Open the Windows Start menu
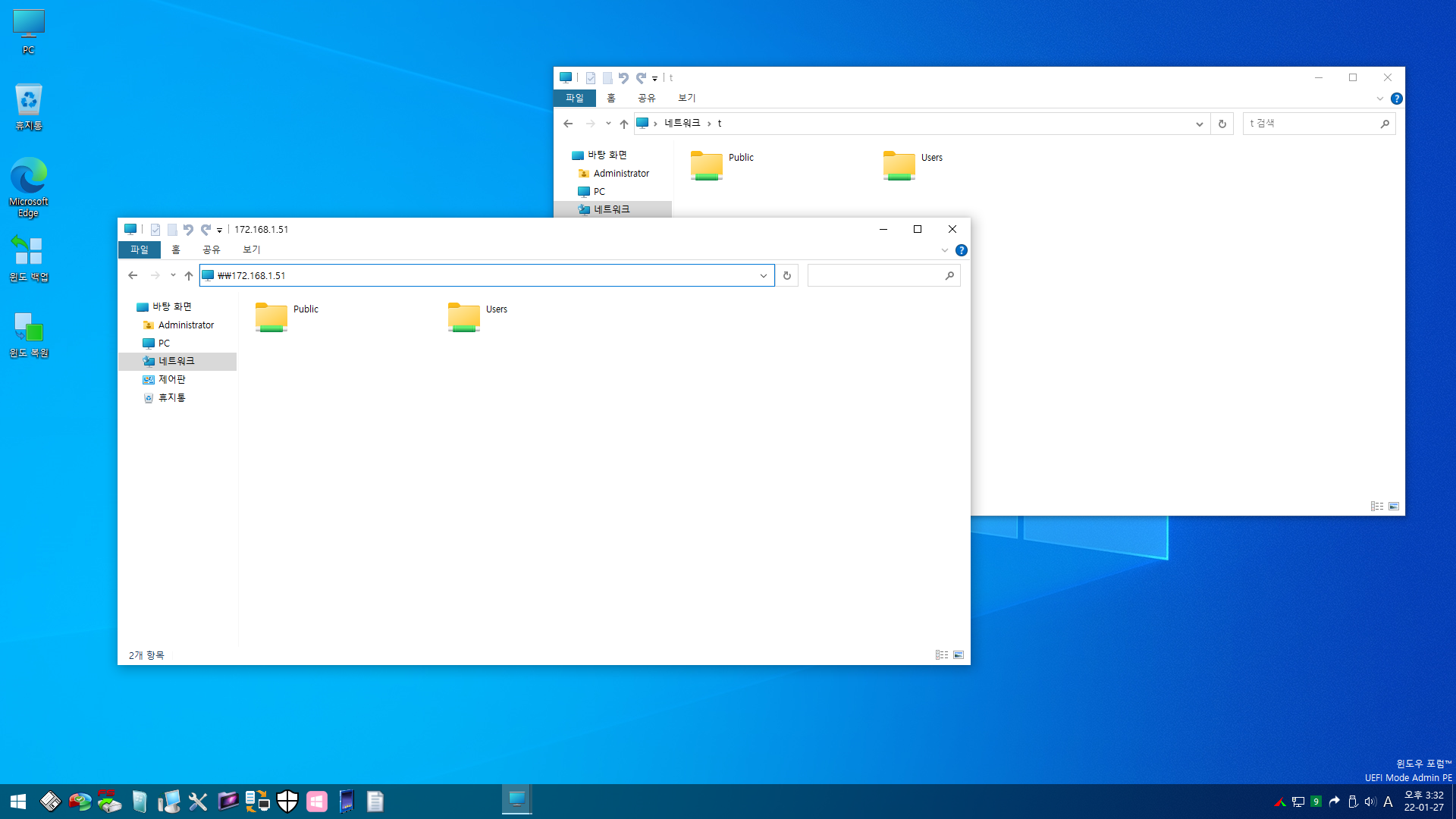This screenshot has height=819, width=1456. [18, 802]
